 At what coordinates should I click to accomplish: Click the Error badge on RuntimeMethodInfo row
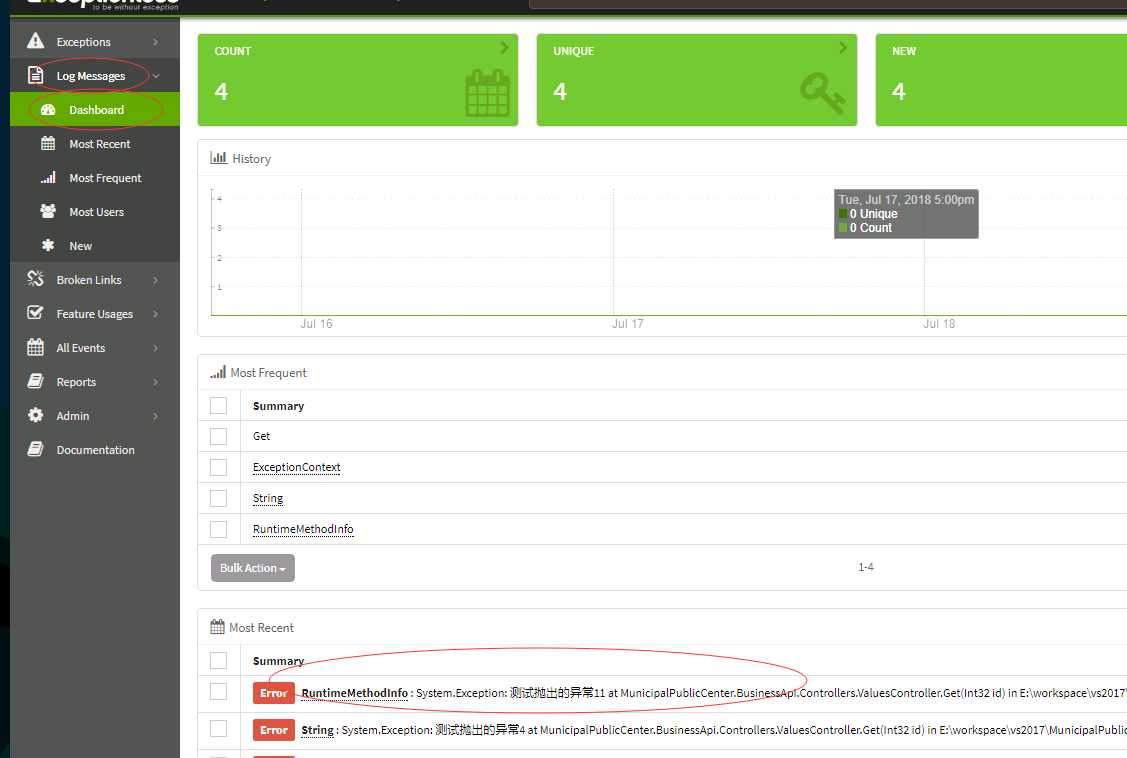tap(274, 693)
